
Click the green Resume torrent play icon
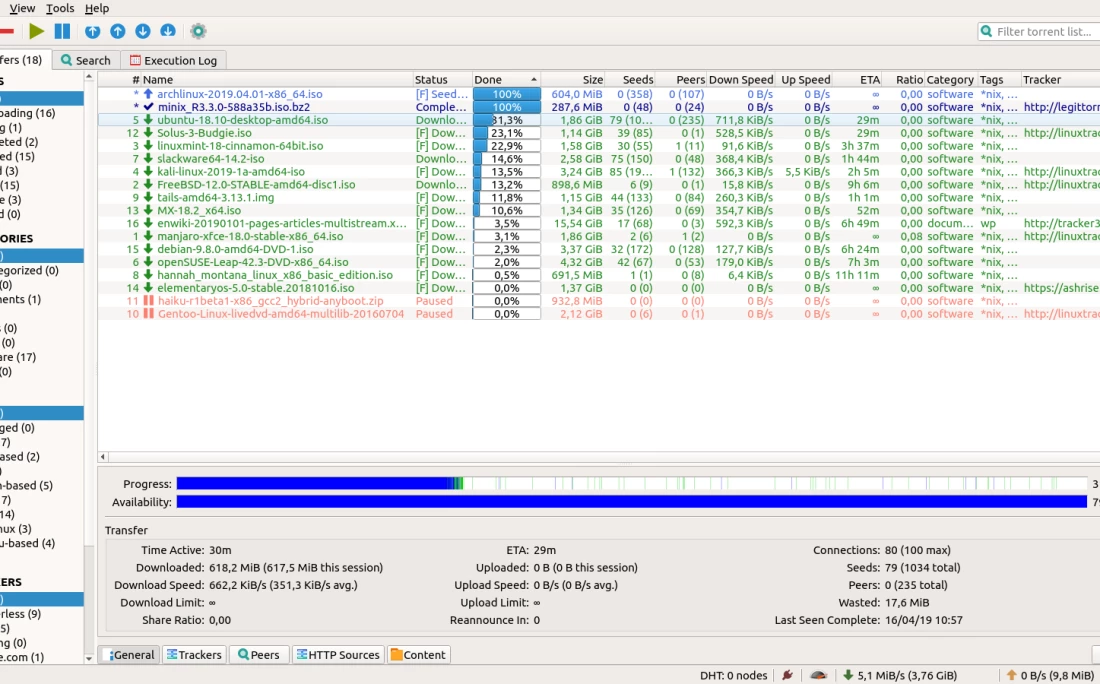37,32
